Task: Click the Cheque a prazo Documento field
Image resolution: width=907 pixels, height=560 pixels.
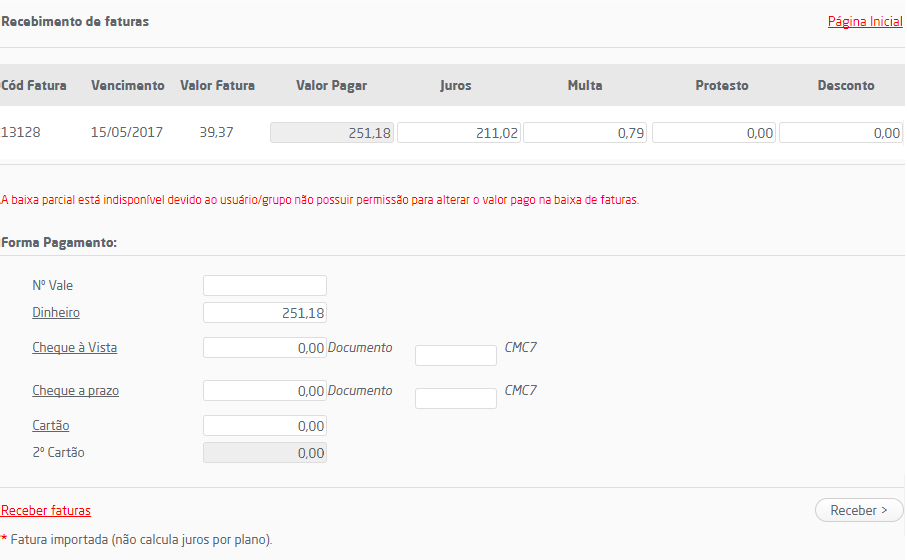Action: 456,399
